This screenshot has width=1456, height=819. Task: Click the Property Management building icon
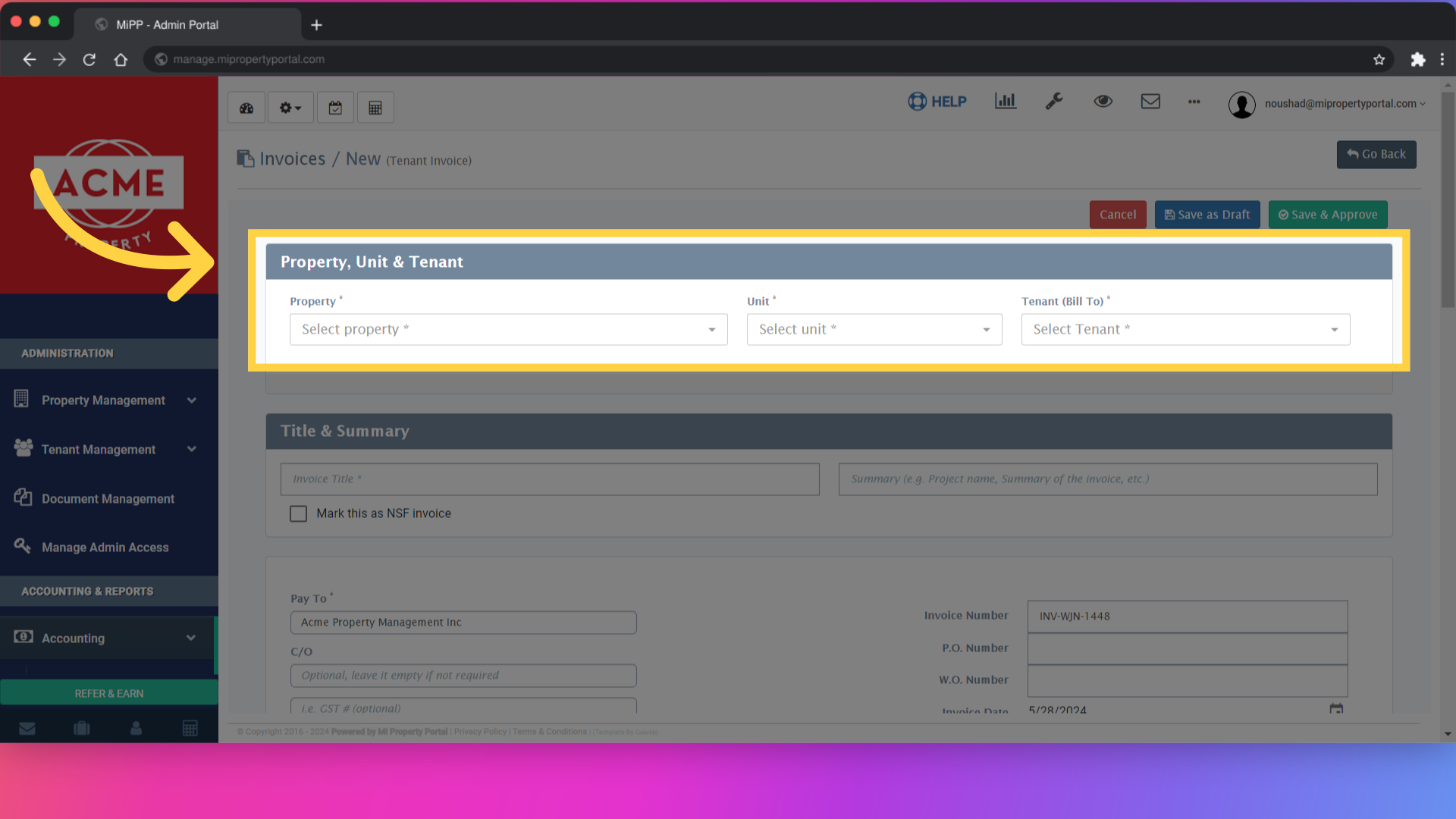tap(21, 399)
